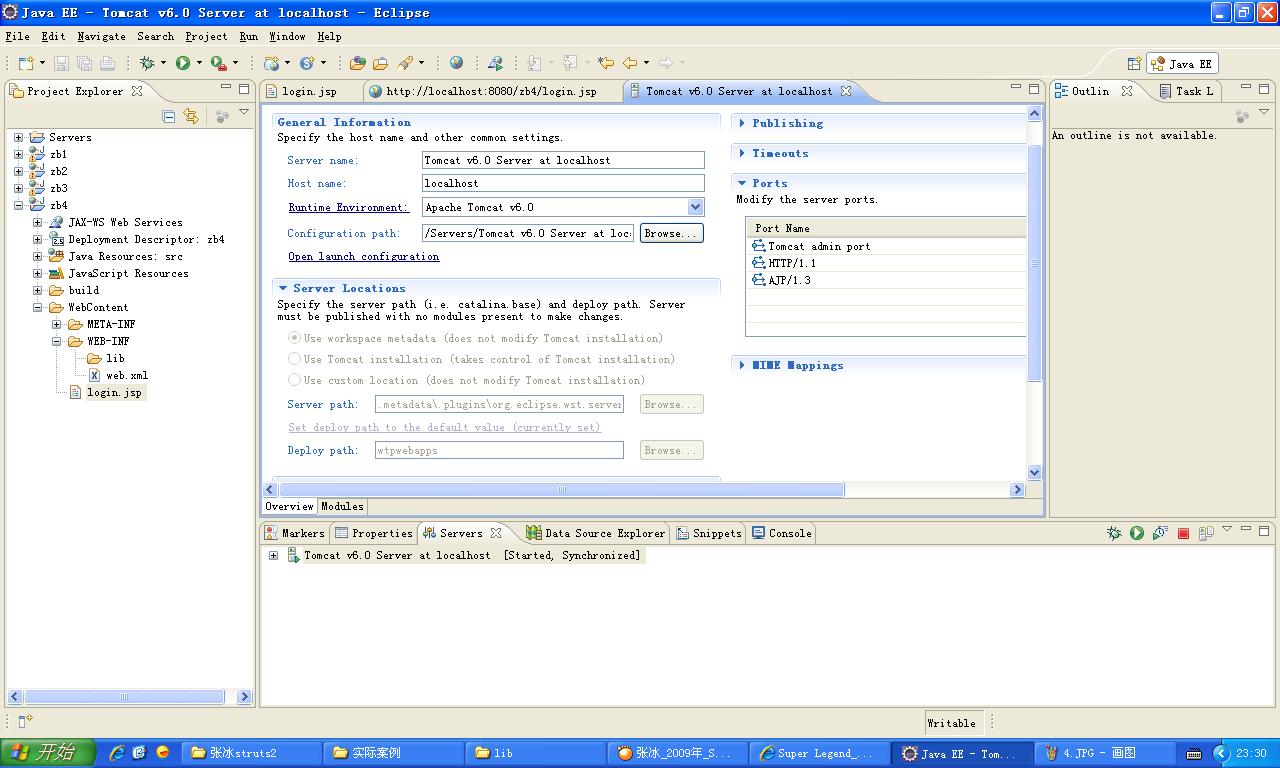Open the Runtime Environment dropdown
Screen dimensions: 1280x768
tap(695, 207)
